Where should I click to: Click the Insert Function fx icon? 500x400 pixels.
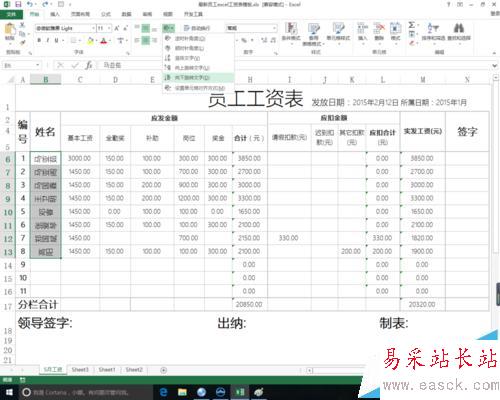tap(89, 65)
